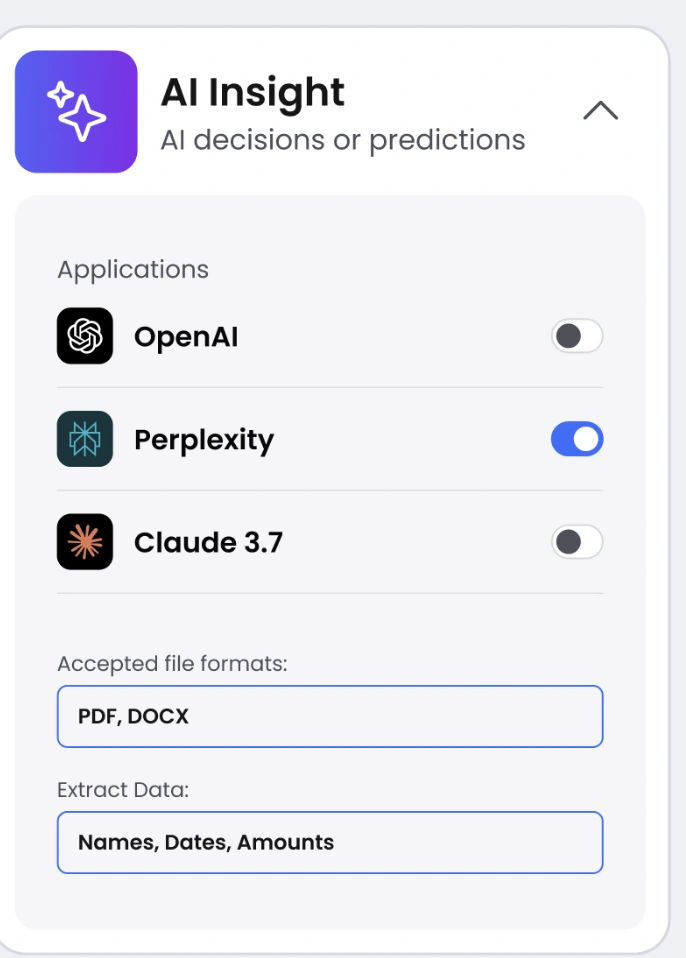Image resolution: width=686 pixels, height=958 pixels.
Task: Click the Accepted file formats input field
Action: click(x=330, y=716)
